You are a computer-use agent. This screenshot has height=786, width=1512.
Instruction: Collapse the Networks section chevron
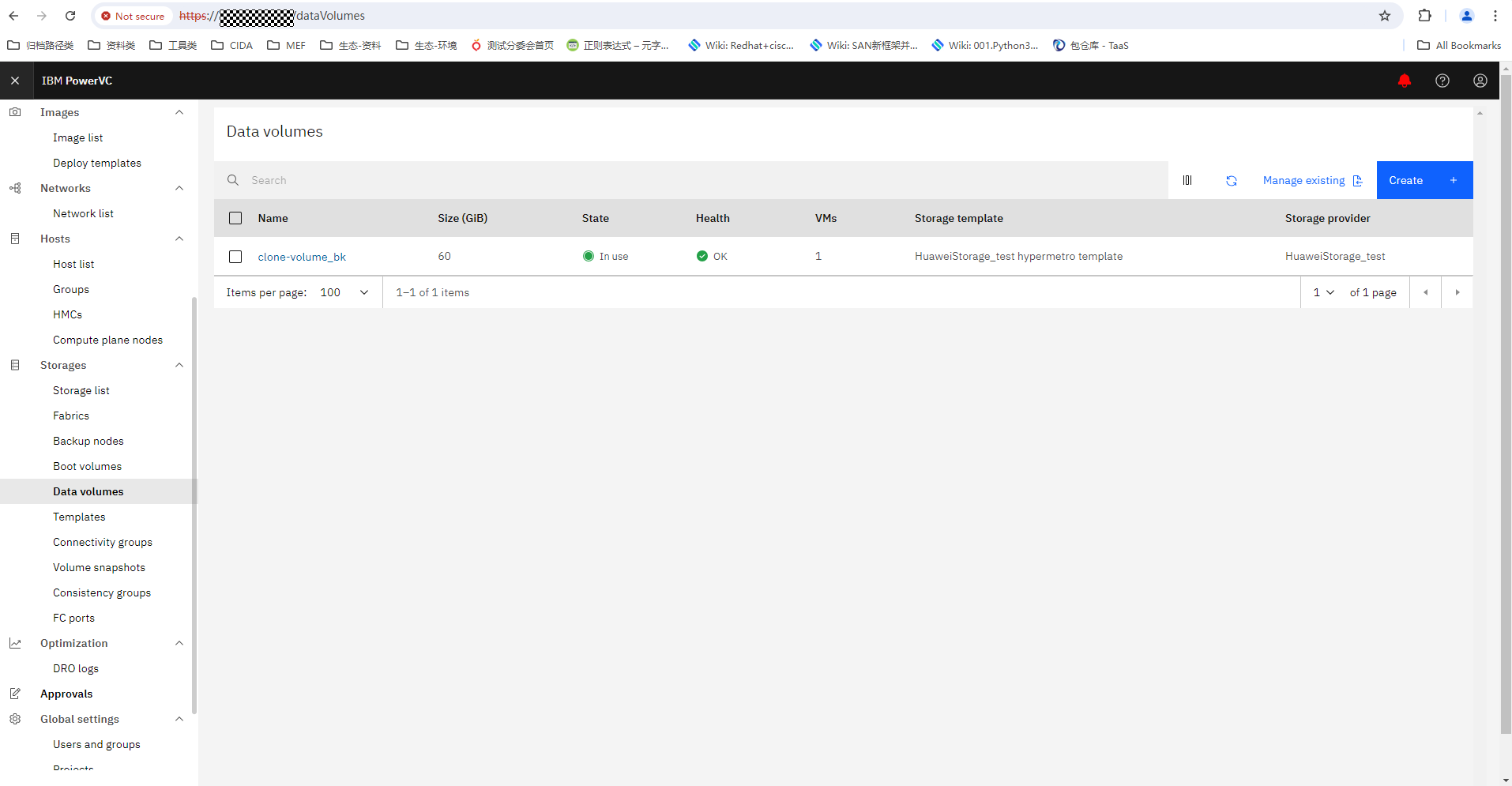coord(179,188)
